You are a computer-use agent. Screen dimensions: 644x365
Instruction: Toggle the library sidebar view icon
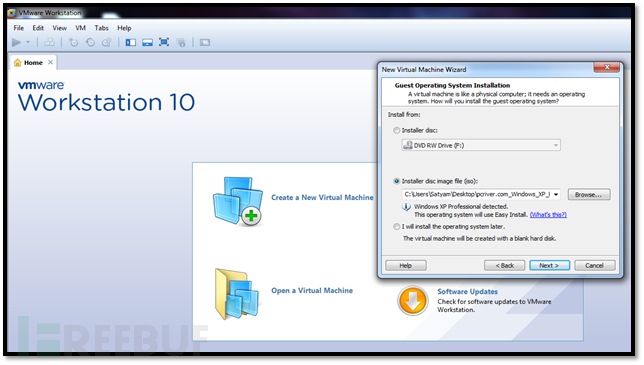click(131, 42)
